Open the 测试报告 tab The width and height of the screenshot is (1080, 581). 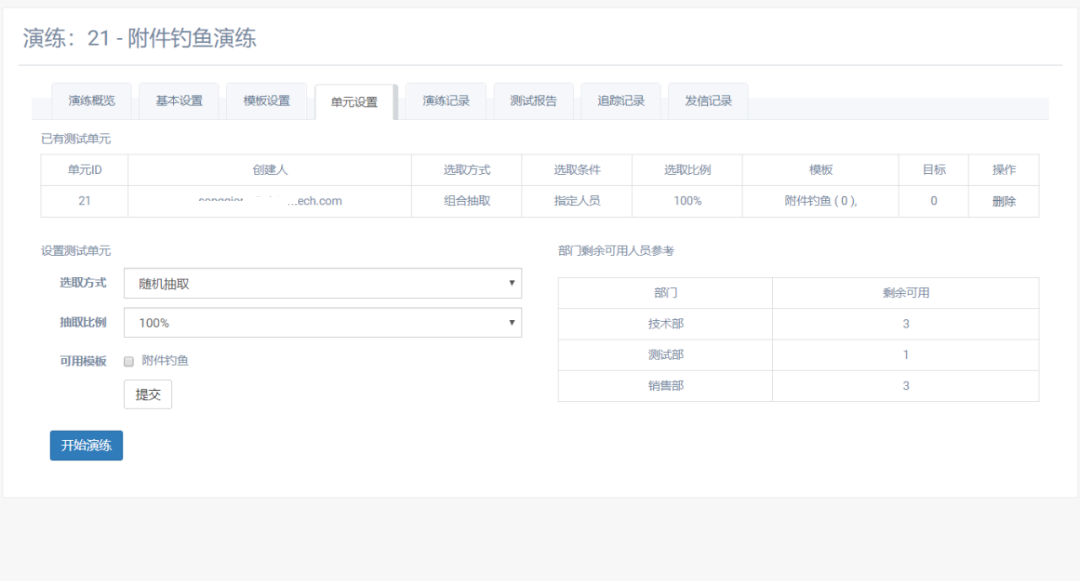533,101
